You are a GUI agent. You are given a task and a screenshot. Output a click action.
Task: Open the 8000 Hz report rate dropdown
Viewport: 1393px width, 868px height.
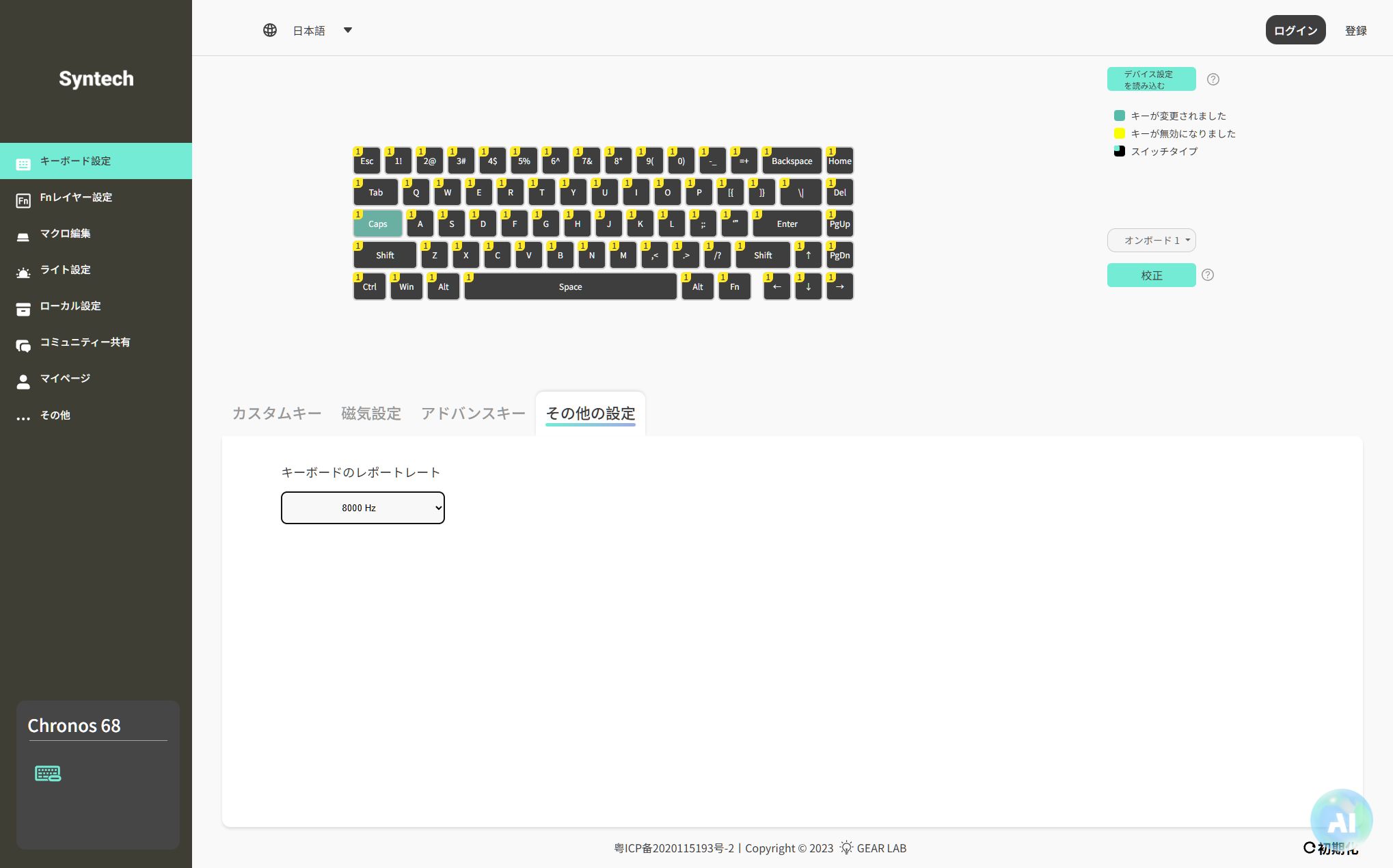point(362,508)
